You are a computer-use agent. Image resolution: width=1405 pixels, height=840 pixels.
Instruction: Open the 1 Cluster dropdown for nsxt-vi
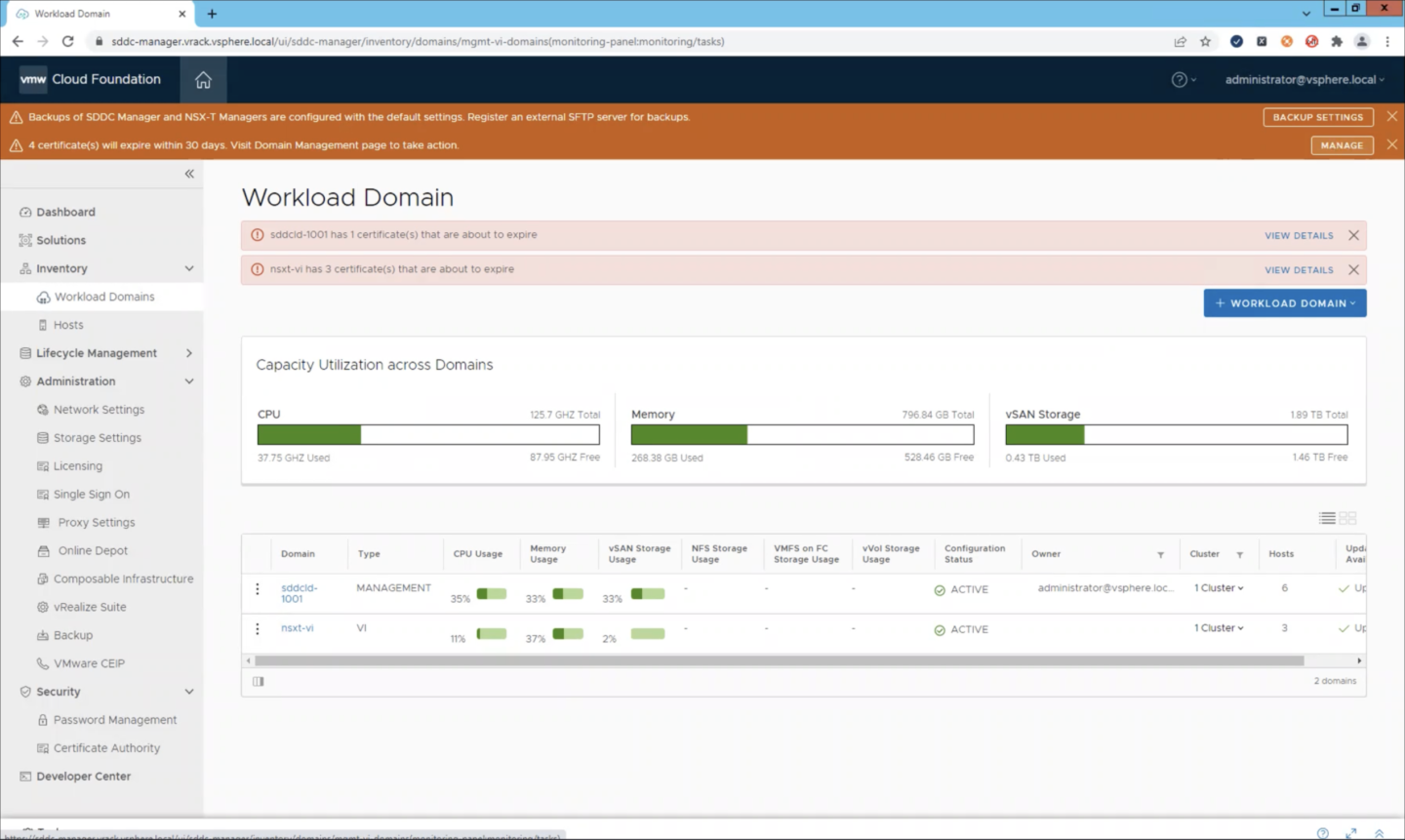[x=1218, y=628]
